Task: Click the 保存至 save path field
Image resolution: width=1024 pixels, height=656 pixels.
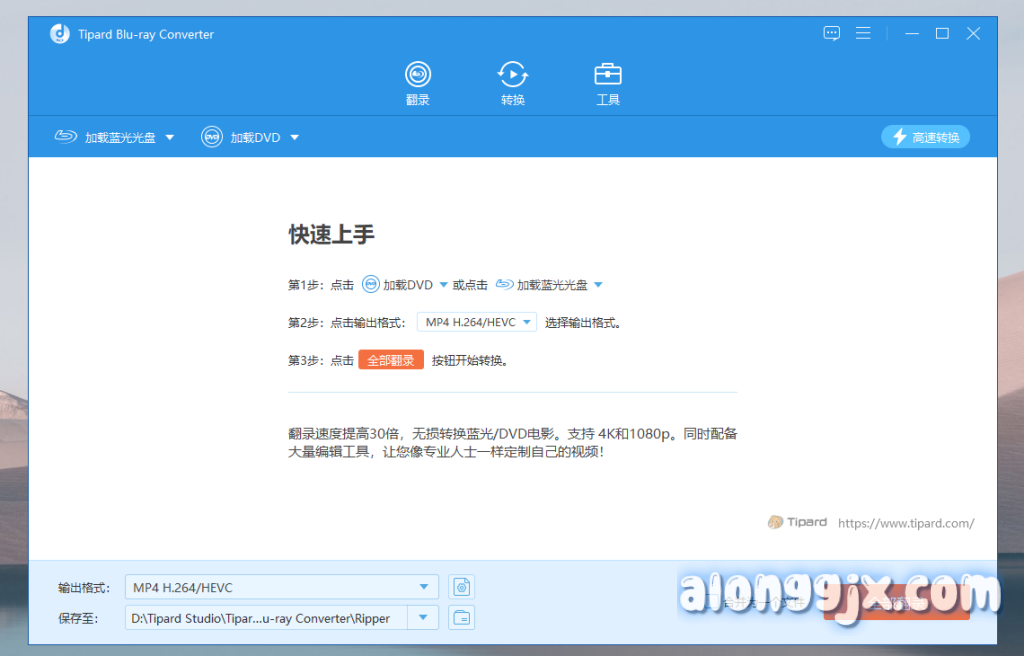Action: point(267,618)
